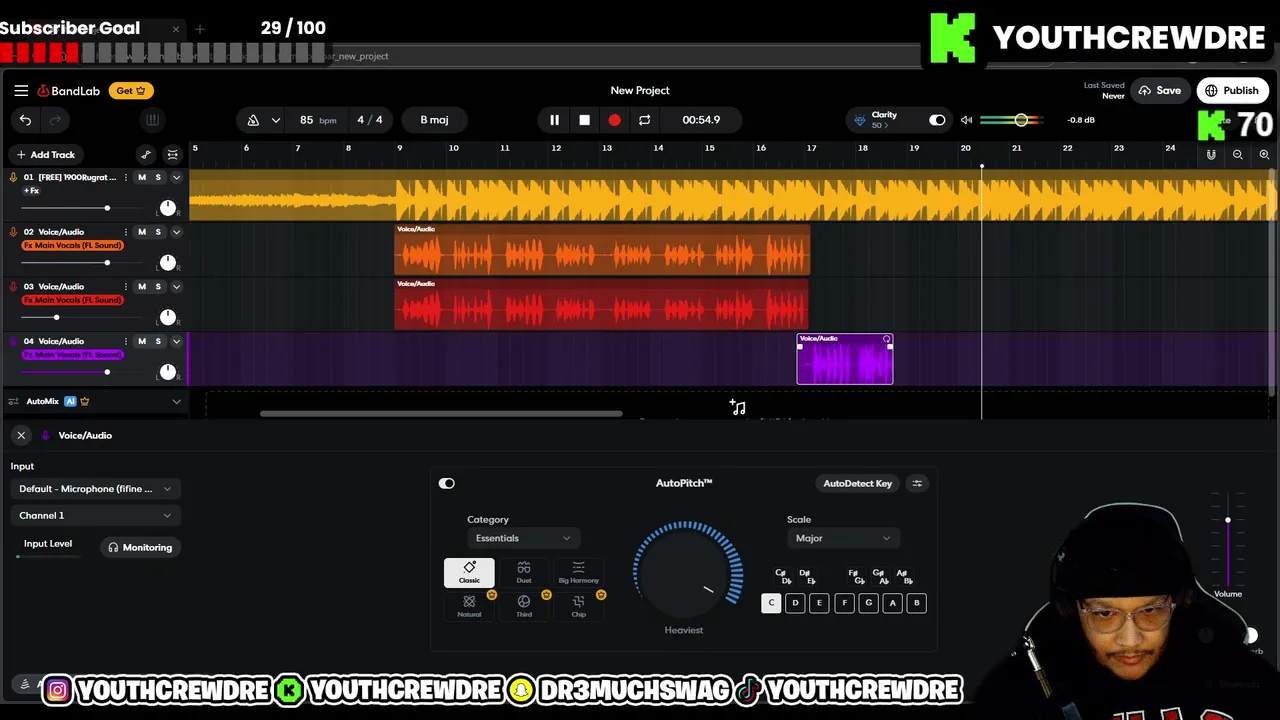Expand the metronome options chevron
1280x720 pixels.
point(275,120)
